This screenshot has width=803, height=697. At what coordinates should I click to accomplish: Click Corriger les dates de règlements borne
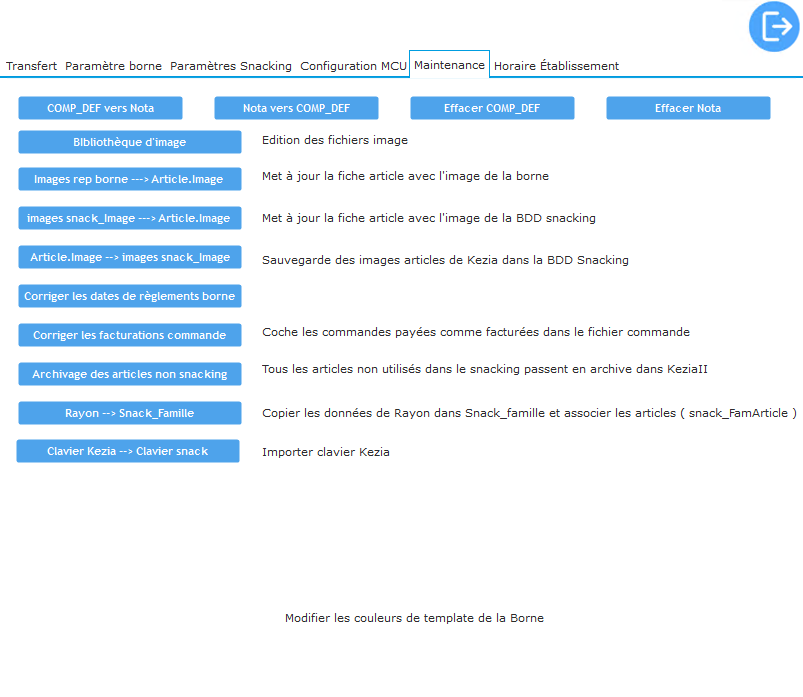130,296
